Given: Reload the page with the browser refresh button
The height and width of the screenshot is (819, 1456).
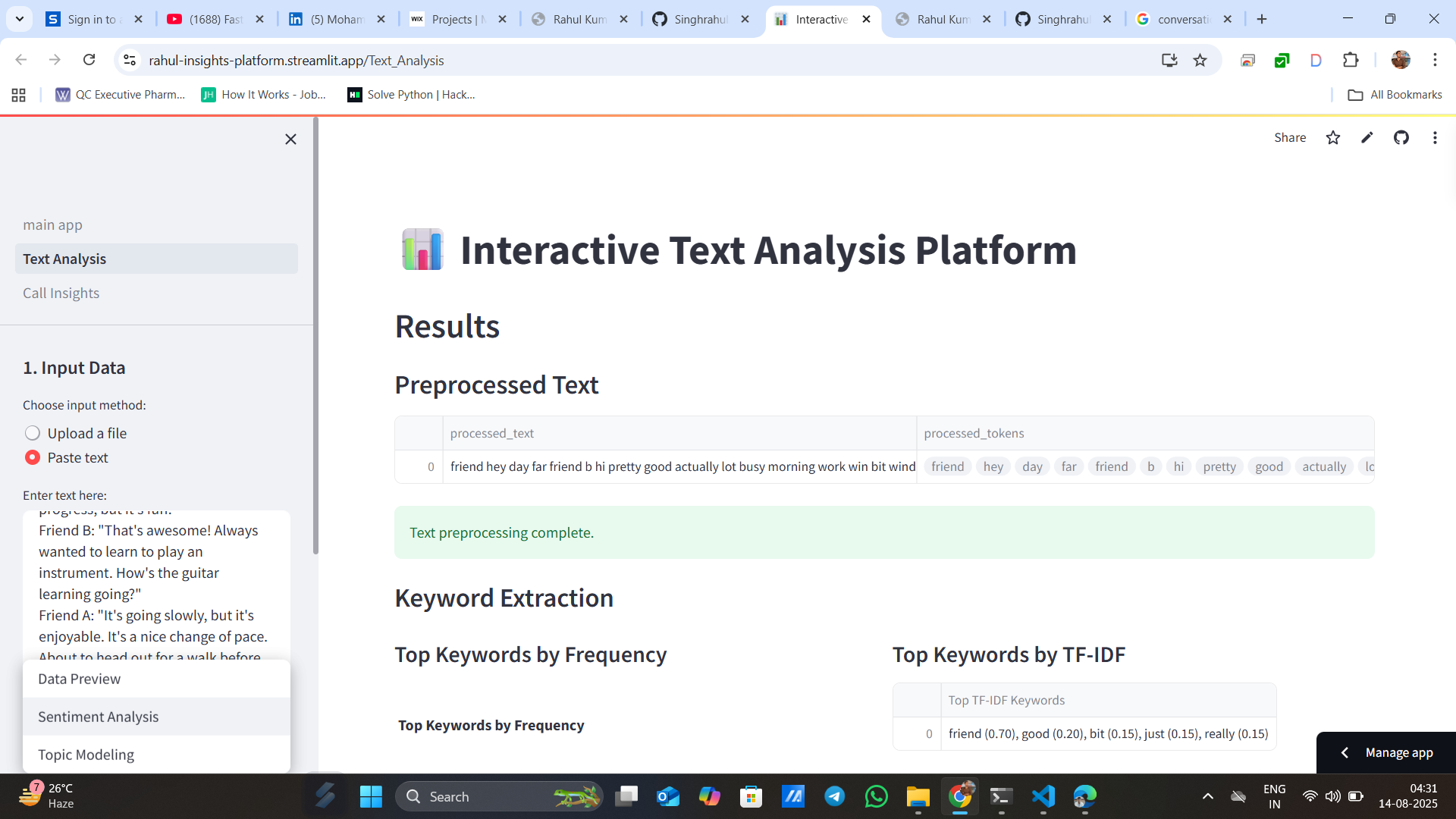Looking at the screenshot, I should coord(89,60).
